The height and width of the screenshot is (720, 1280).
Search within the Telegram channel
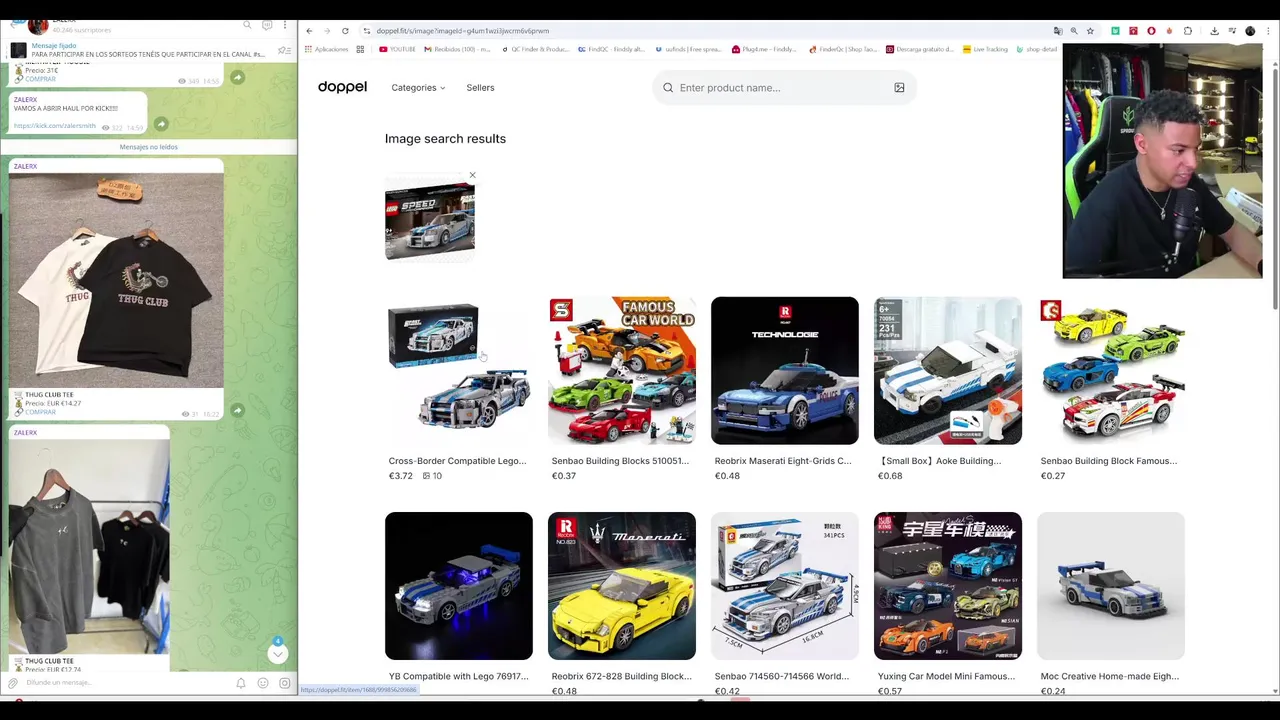click(x=248, y=24)
